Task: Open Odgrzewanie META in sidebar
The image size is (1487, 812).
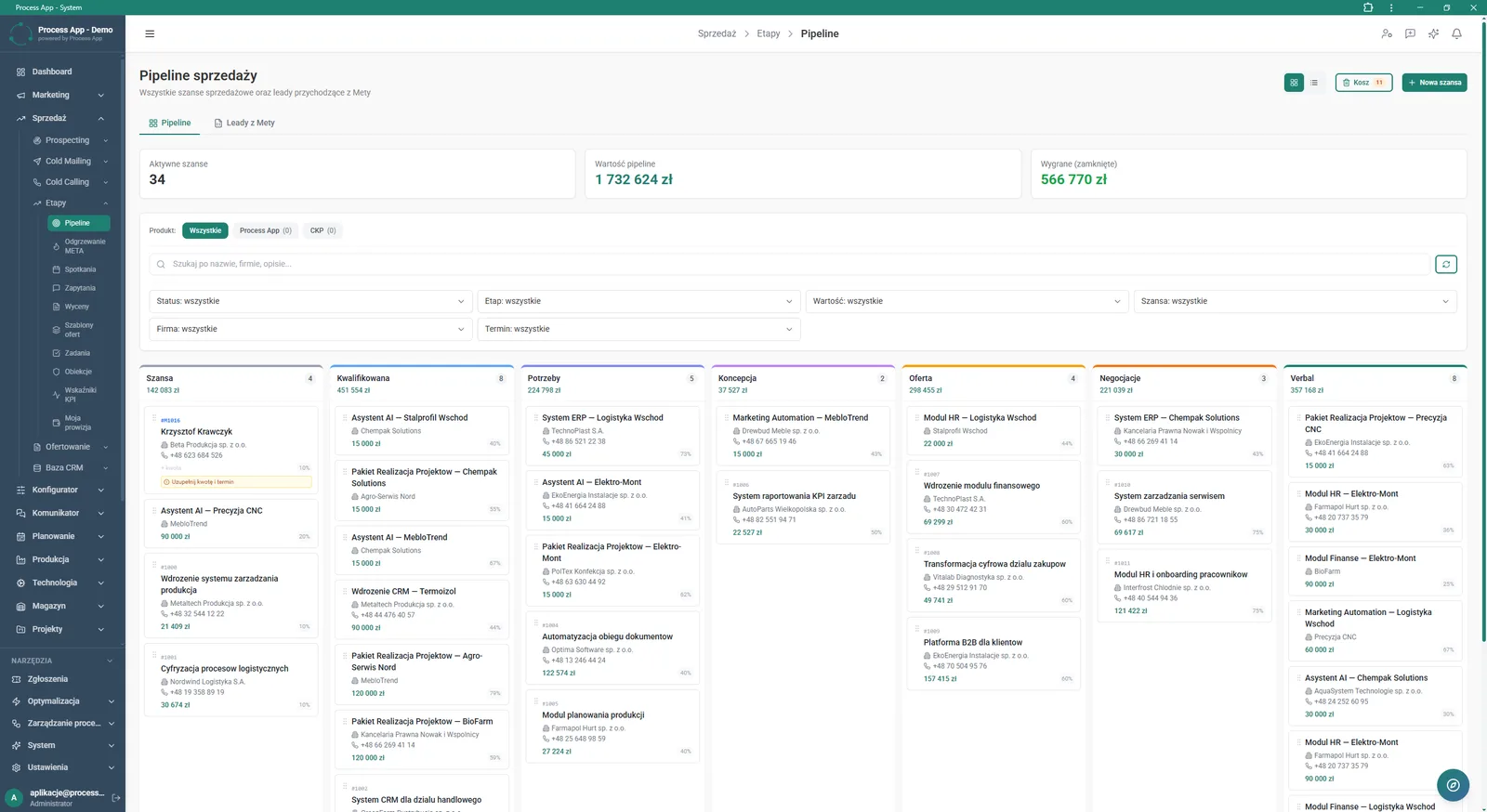Action: coord(78,246)
